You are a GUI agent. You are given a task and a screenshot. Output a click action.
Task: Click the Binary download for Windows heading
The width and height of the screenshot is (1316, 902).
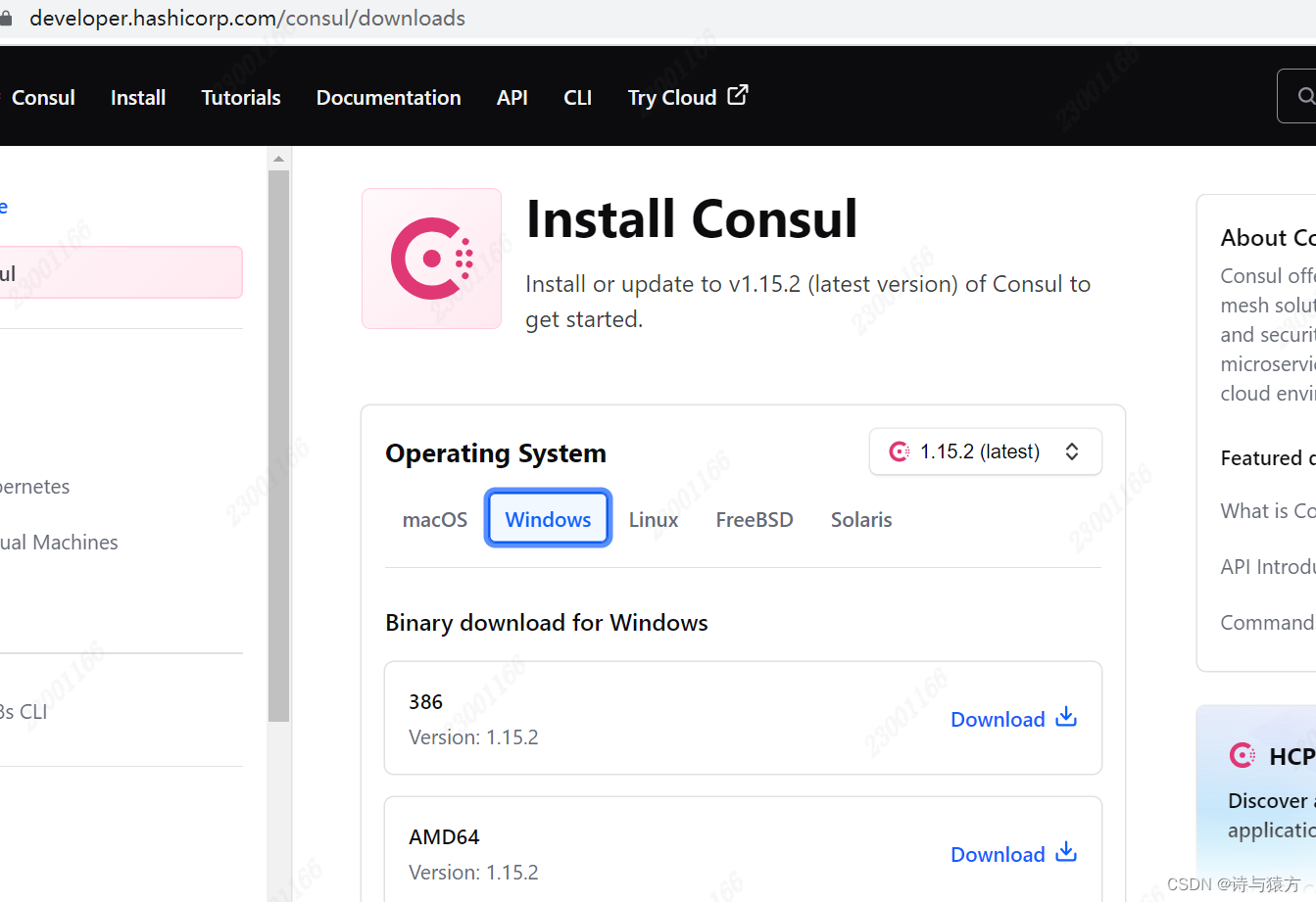(x=547, y=623)
